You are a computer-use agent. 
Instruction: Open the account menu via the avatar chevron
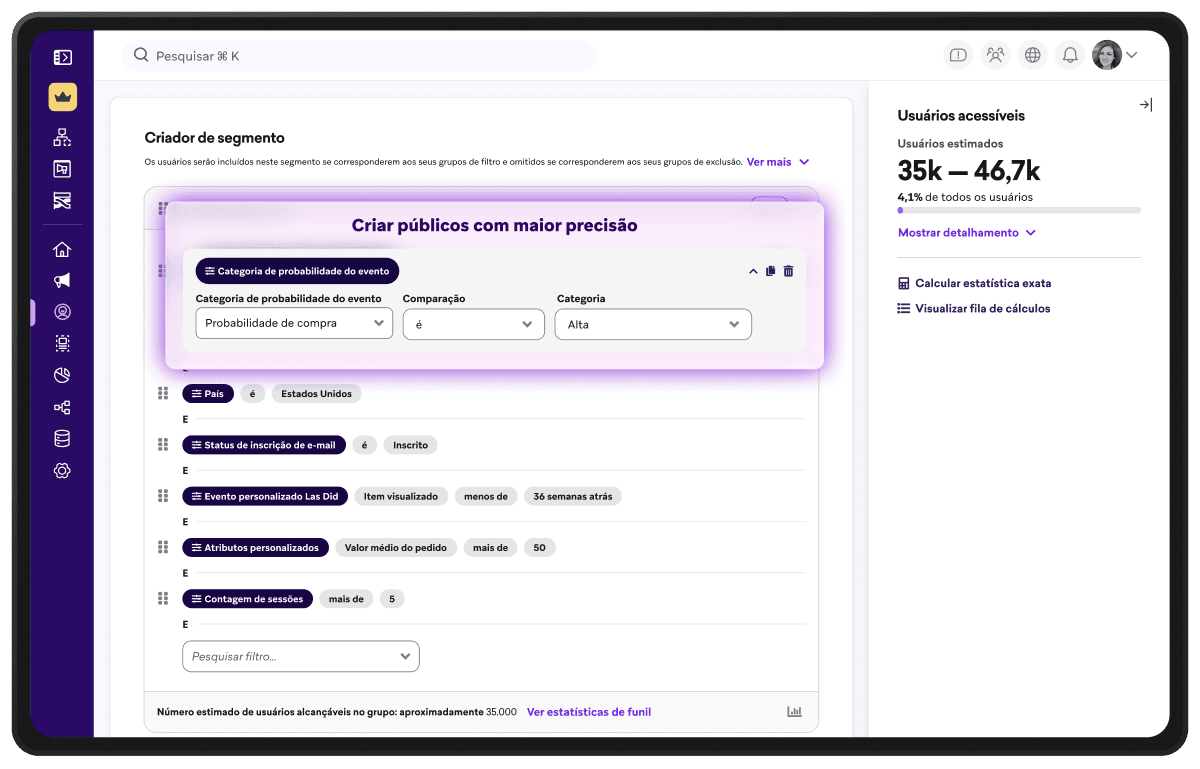click(x=1131, y=55)
